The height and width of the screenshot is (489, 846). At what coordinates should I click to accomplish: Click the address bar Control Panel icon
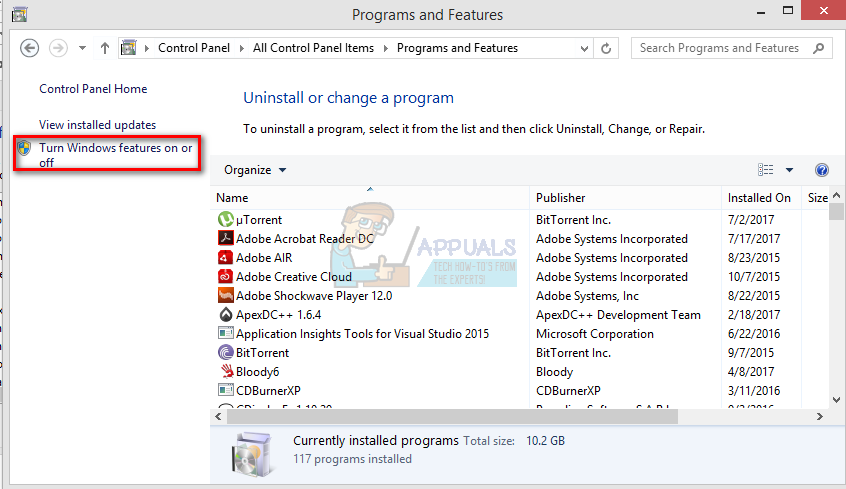tap(128, 48)
